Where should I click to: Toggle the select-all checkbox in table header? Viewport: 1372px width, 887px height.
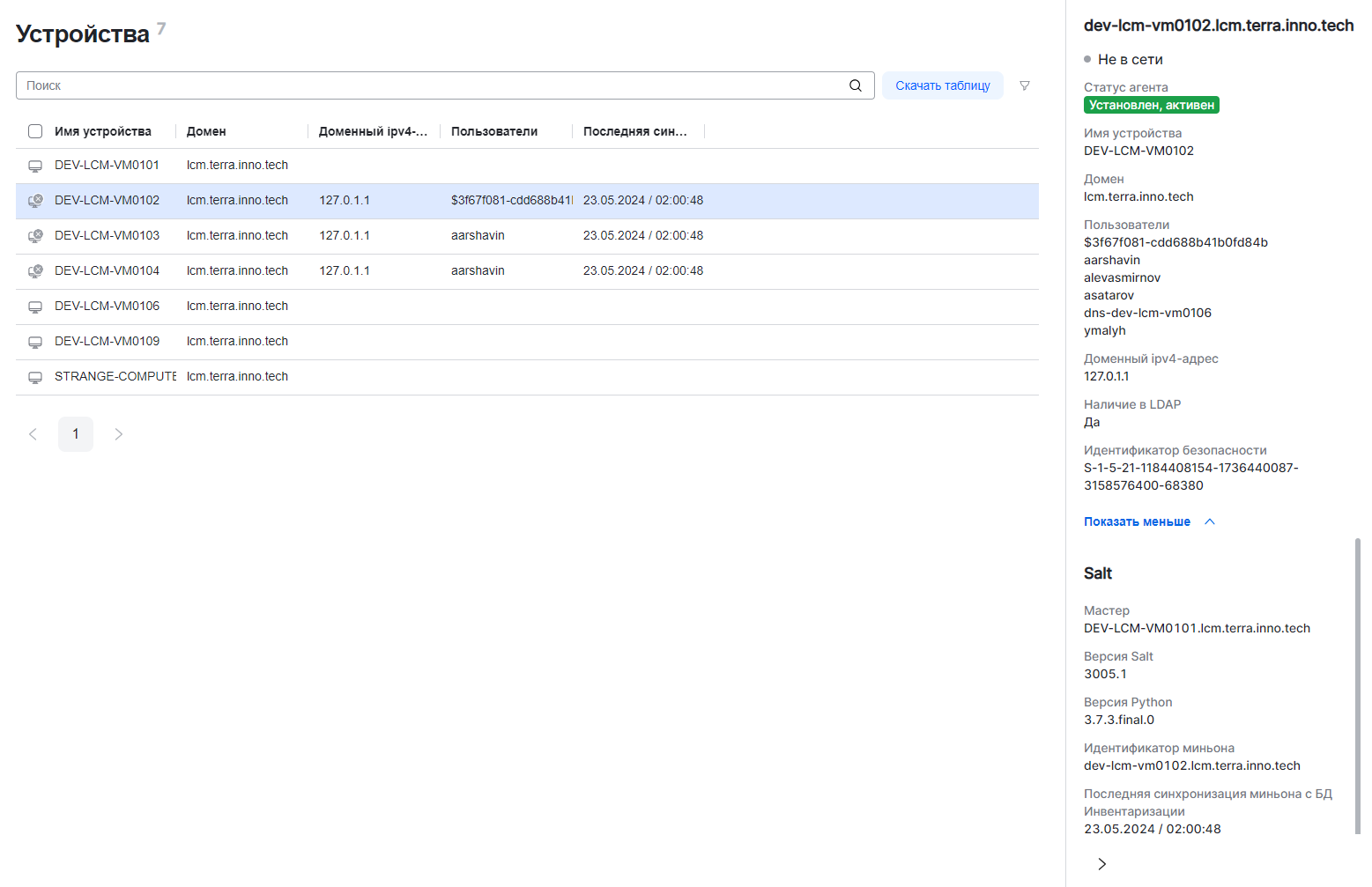(x=35, y=131)
